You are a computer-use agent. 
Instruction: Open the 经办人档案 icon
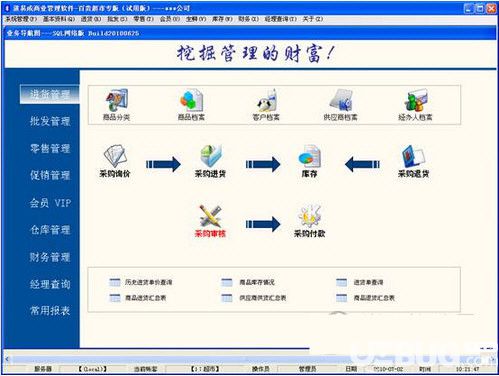pyautogui.click(x=415, y=100)
